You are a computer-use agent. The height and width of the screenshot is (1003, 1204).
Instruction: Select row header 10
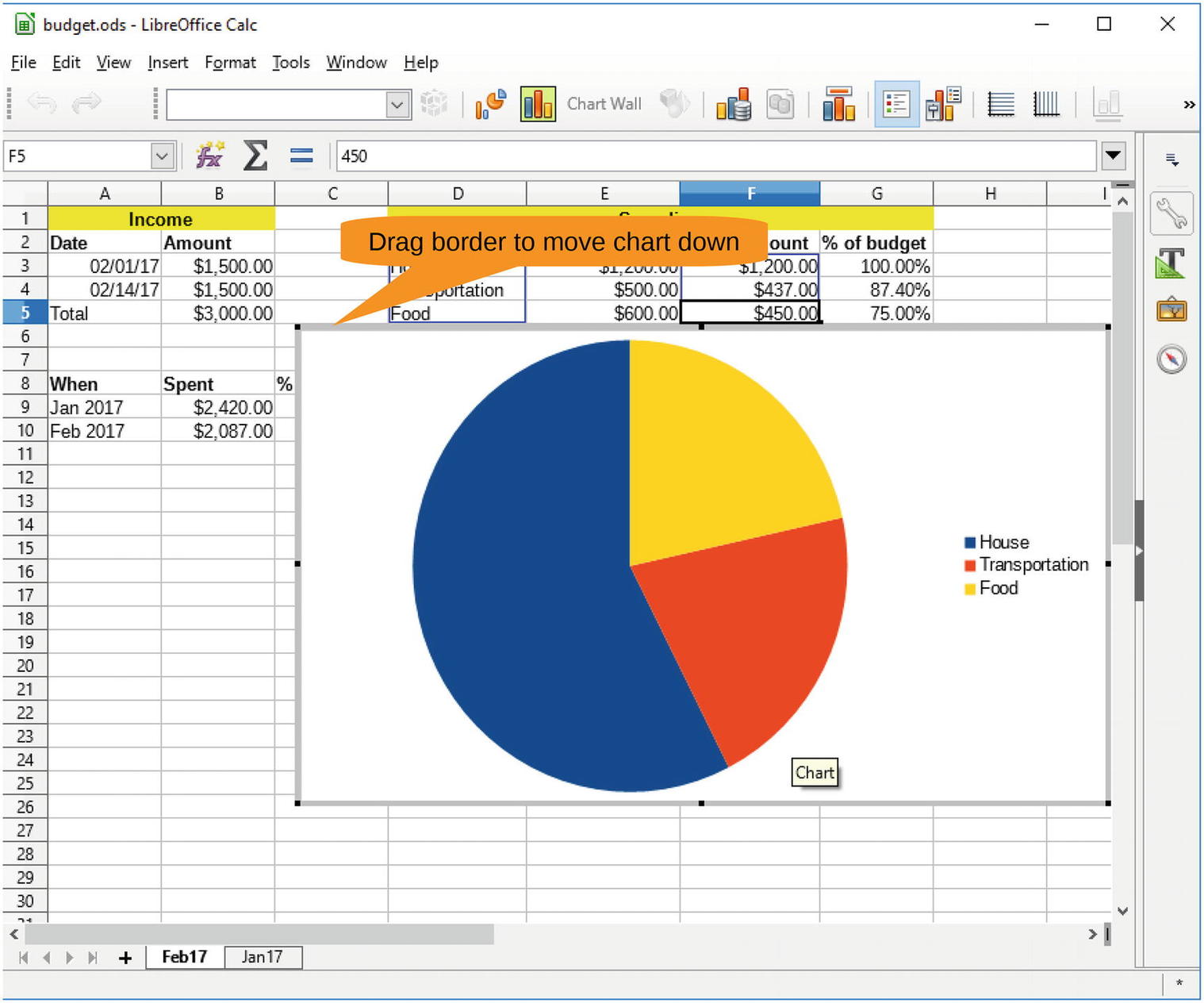pos(25,431)
